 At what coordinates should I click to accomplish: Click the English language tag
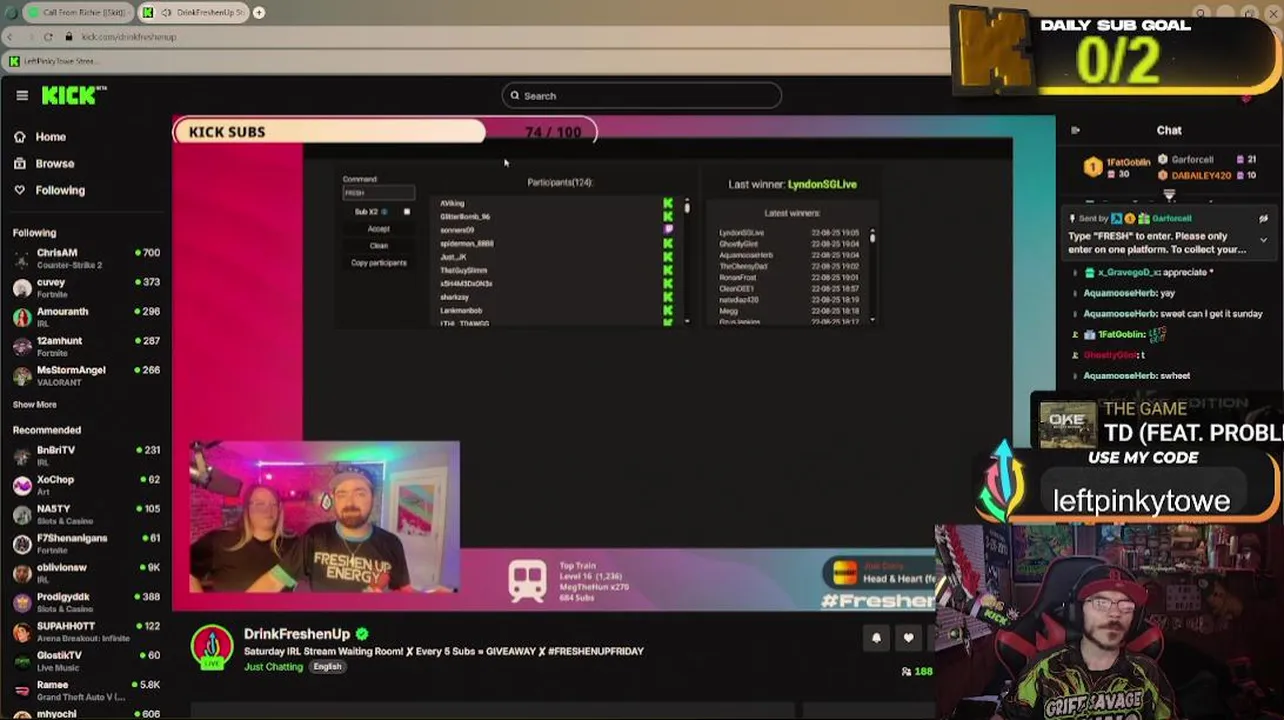coord(327,667)
